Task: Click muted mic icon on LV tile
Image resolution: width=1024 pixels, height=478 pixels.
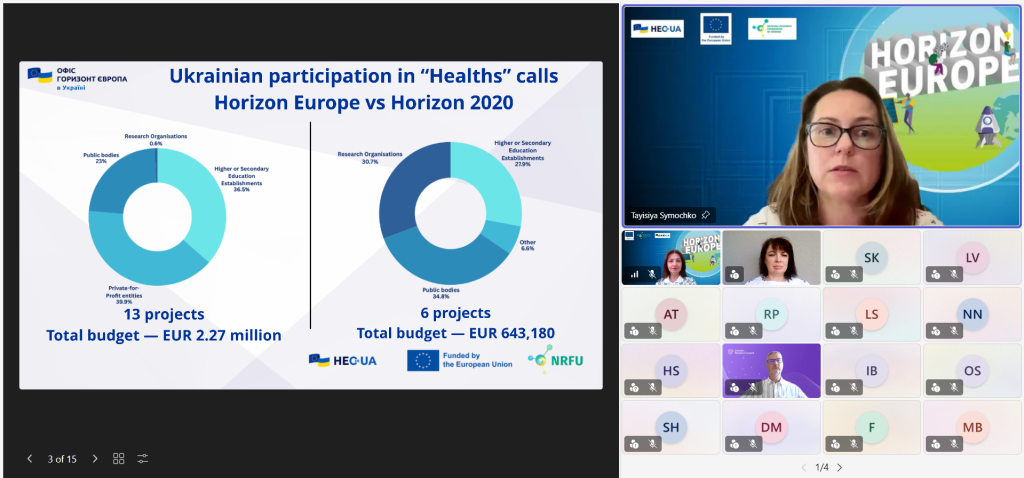Action: tap(953, 275)
